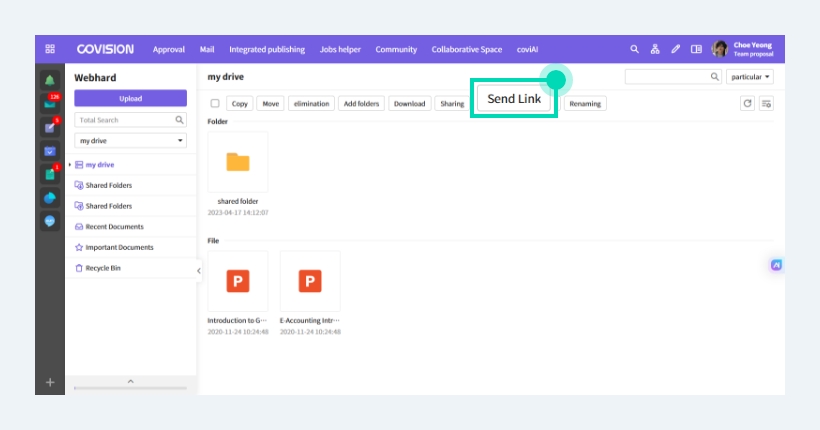
Task: Tick the select-all checkbox beside Copy
Action: (215, 103)
